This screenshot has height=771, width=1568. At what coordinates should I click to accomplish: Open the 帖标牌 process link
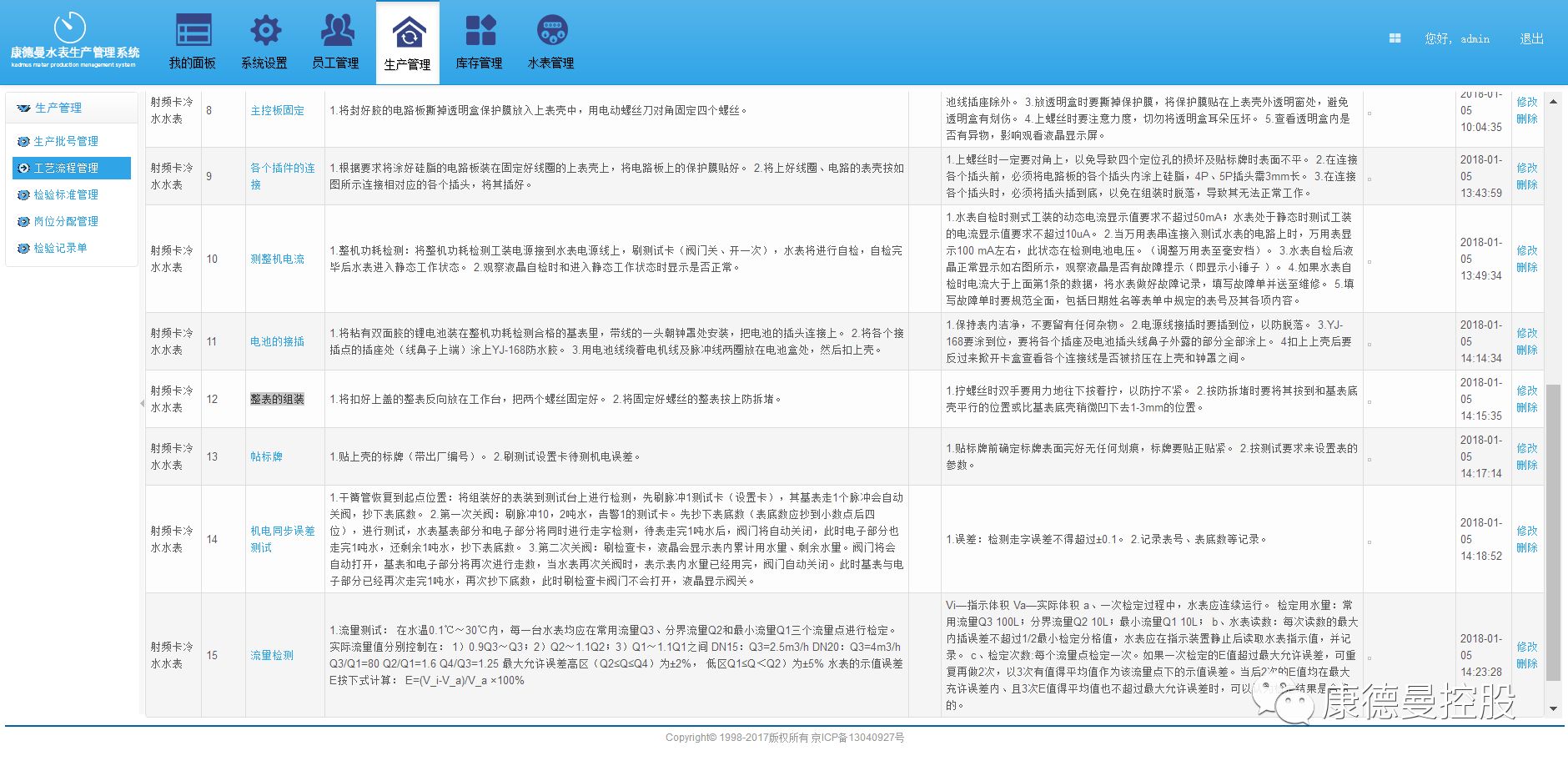[266, 456]
